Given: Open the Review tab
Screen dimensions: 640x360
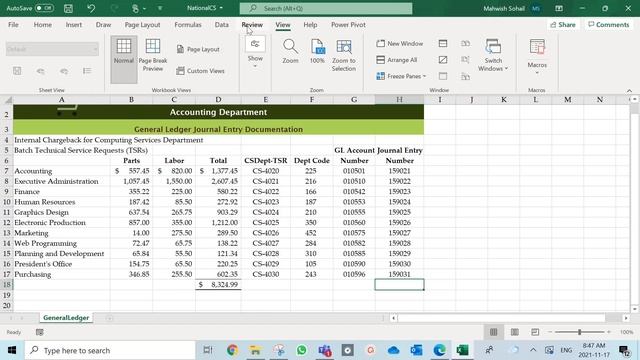Looking at the screenshot, I should (252, 25).
